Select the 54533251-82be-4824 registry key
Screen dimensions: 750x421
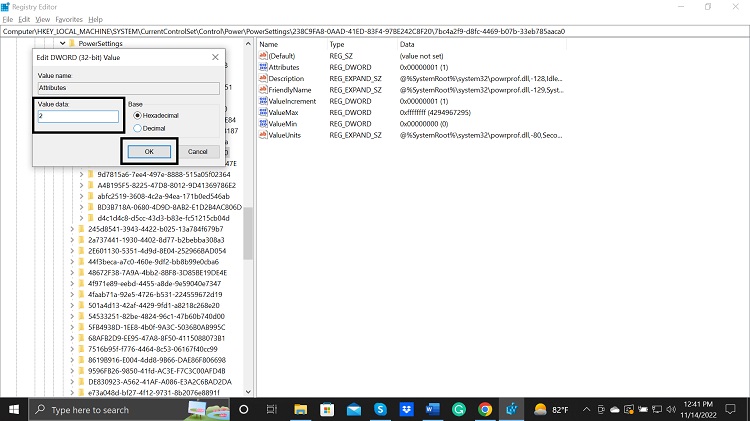pos(135,314)
